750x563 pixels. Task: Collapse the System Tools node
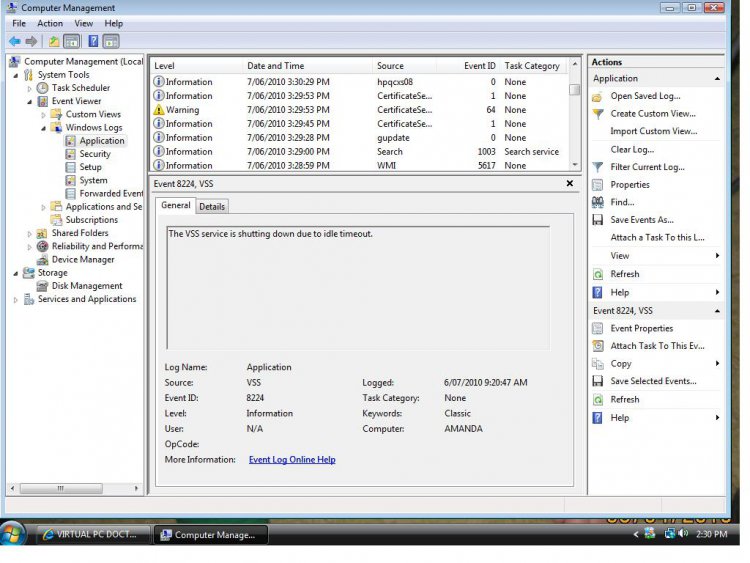click(16, 76)
